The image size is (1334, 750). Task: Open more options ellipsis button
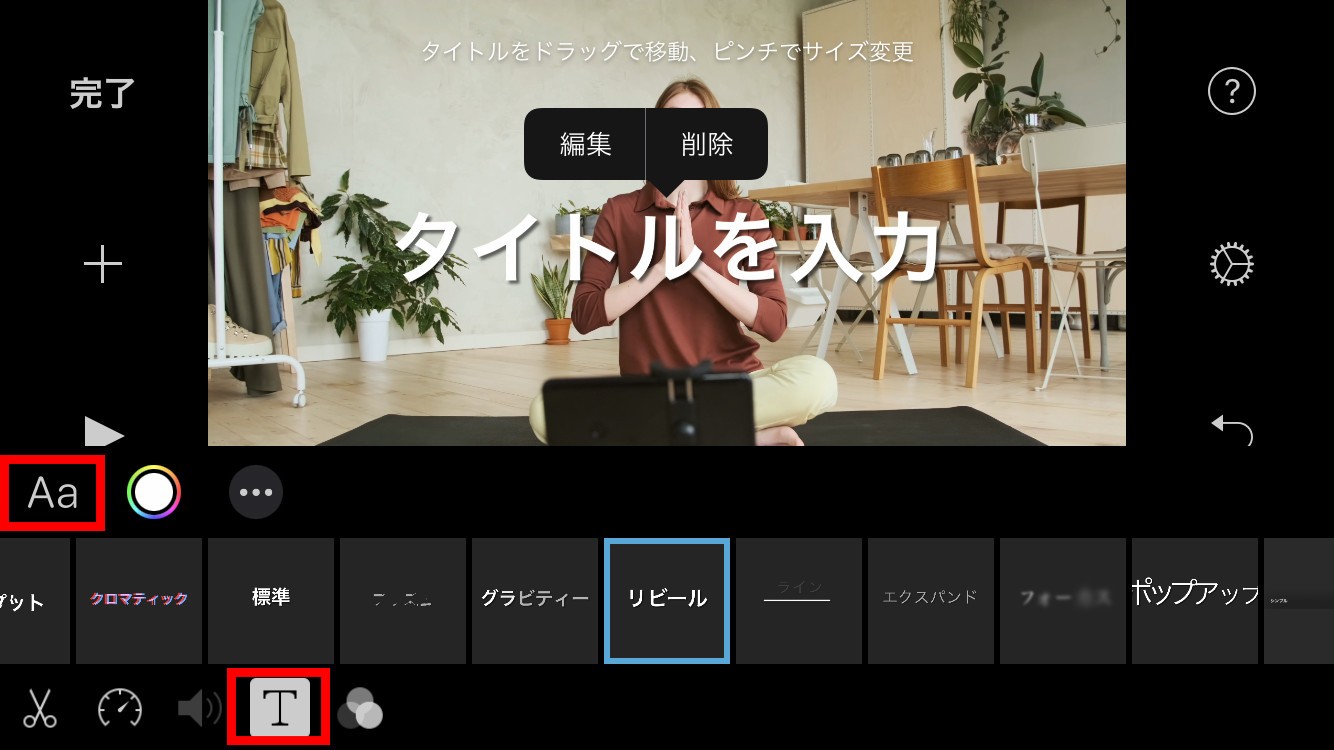(x=256, y=492)
